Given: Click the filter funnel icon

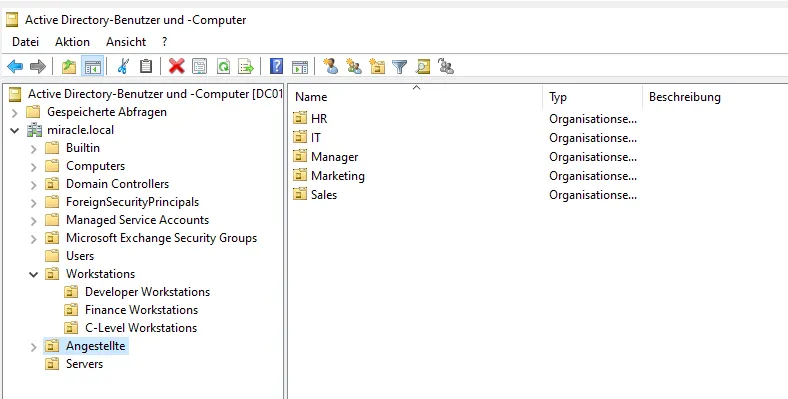Looking at the screenshot, I should [x=400, y=66].
